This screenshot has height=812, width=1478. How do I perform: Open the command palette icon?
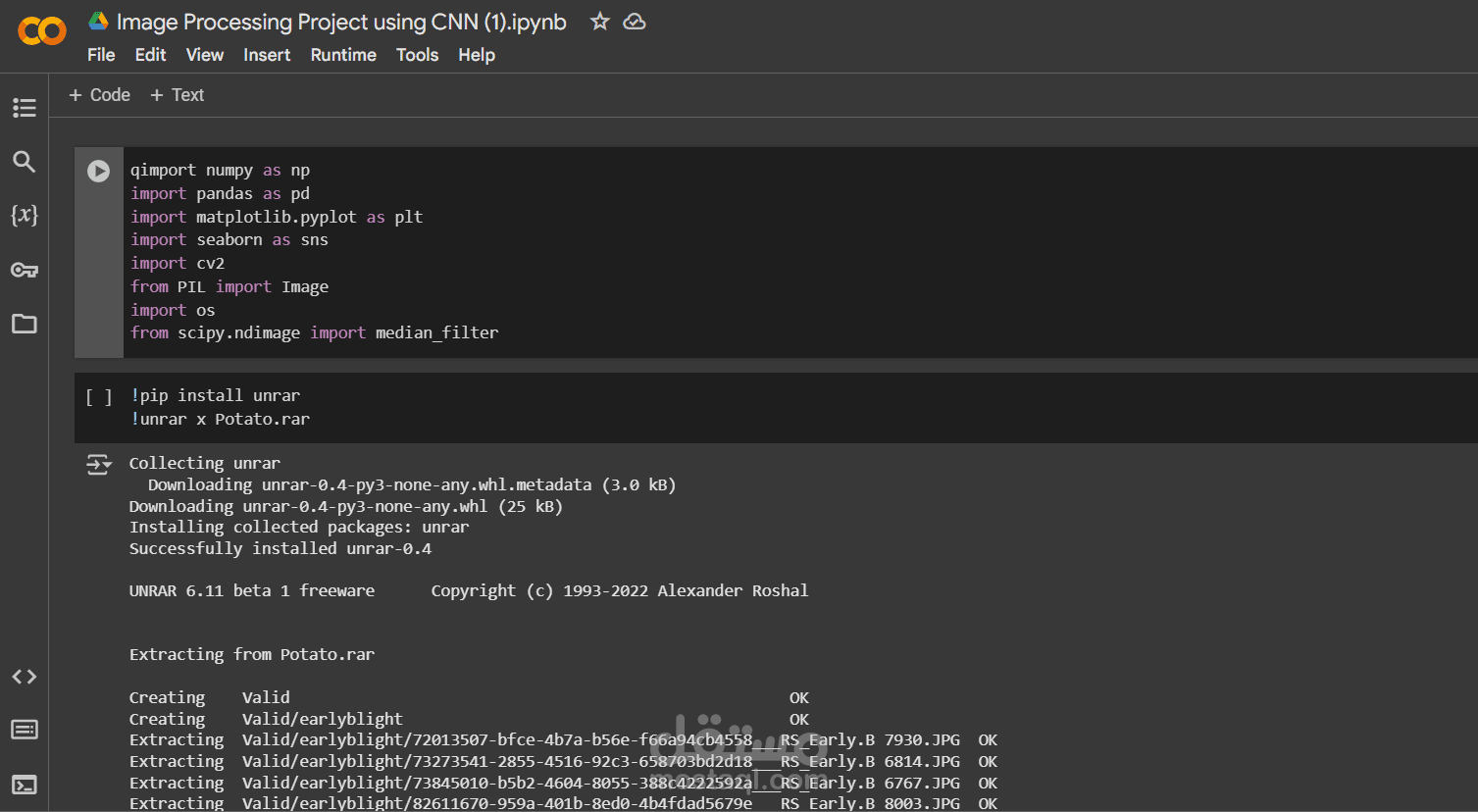(x=25, y=730)
